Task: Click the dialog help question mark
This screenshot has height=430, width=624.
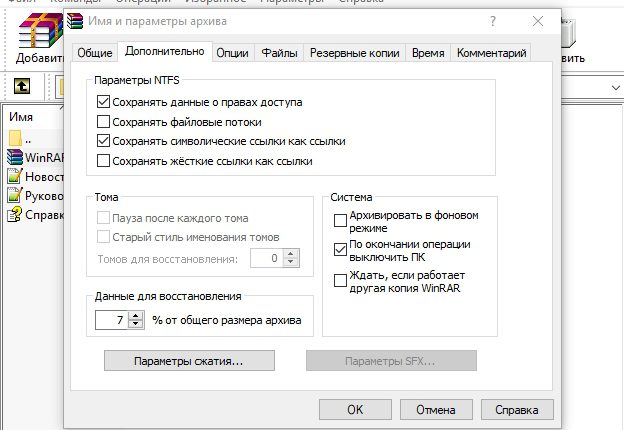Action: (493, 21)
